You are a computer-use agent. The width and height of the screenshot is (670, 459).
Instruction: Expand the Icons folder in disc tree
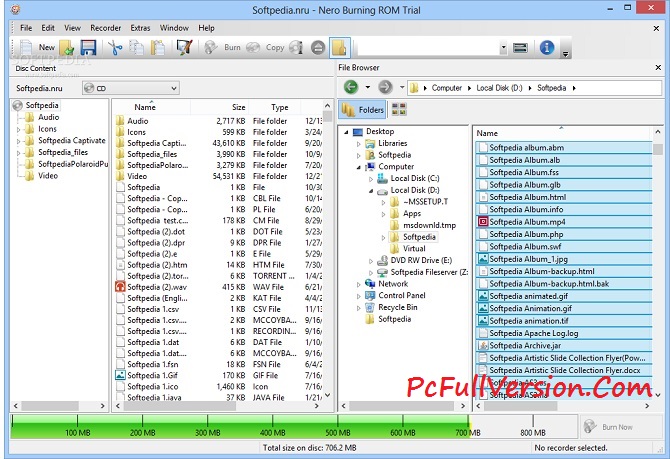[x=18, y=129]
